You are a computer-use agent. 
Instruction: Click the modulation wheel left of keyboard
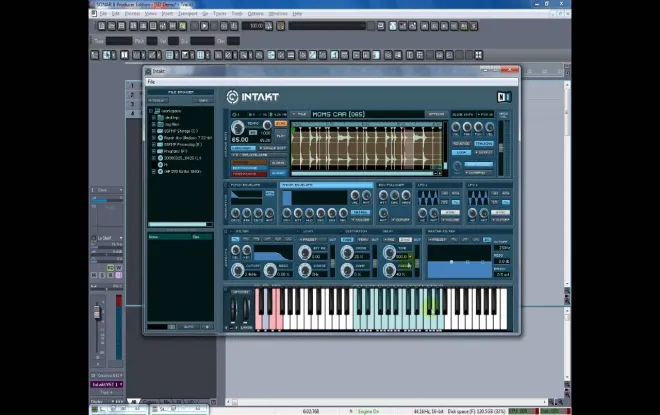tap(245, 311)
